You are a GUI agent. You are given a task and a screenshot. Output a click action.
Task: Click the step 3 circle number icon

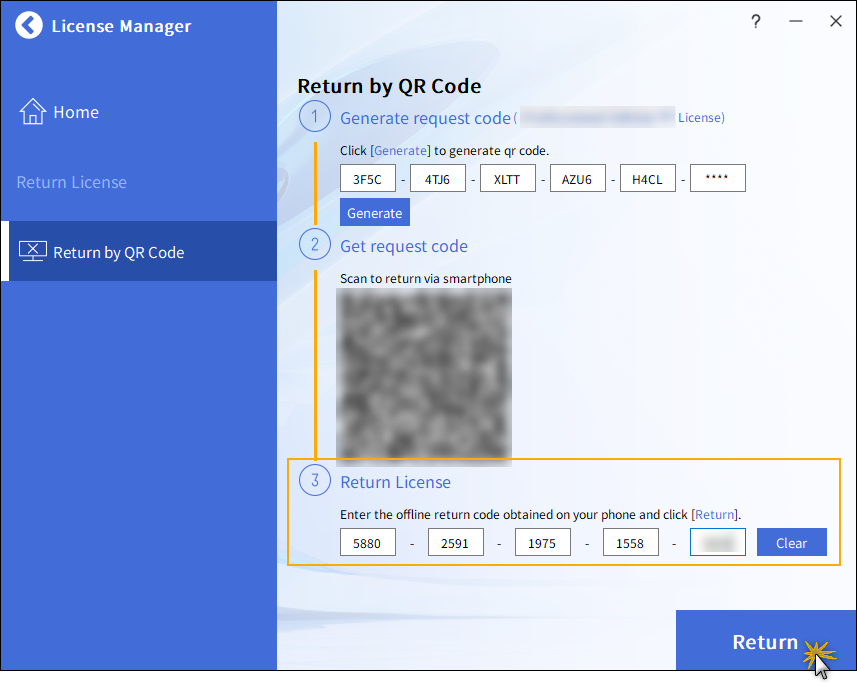coord(315,481)
